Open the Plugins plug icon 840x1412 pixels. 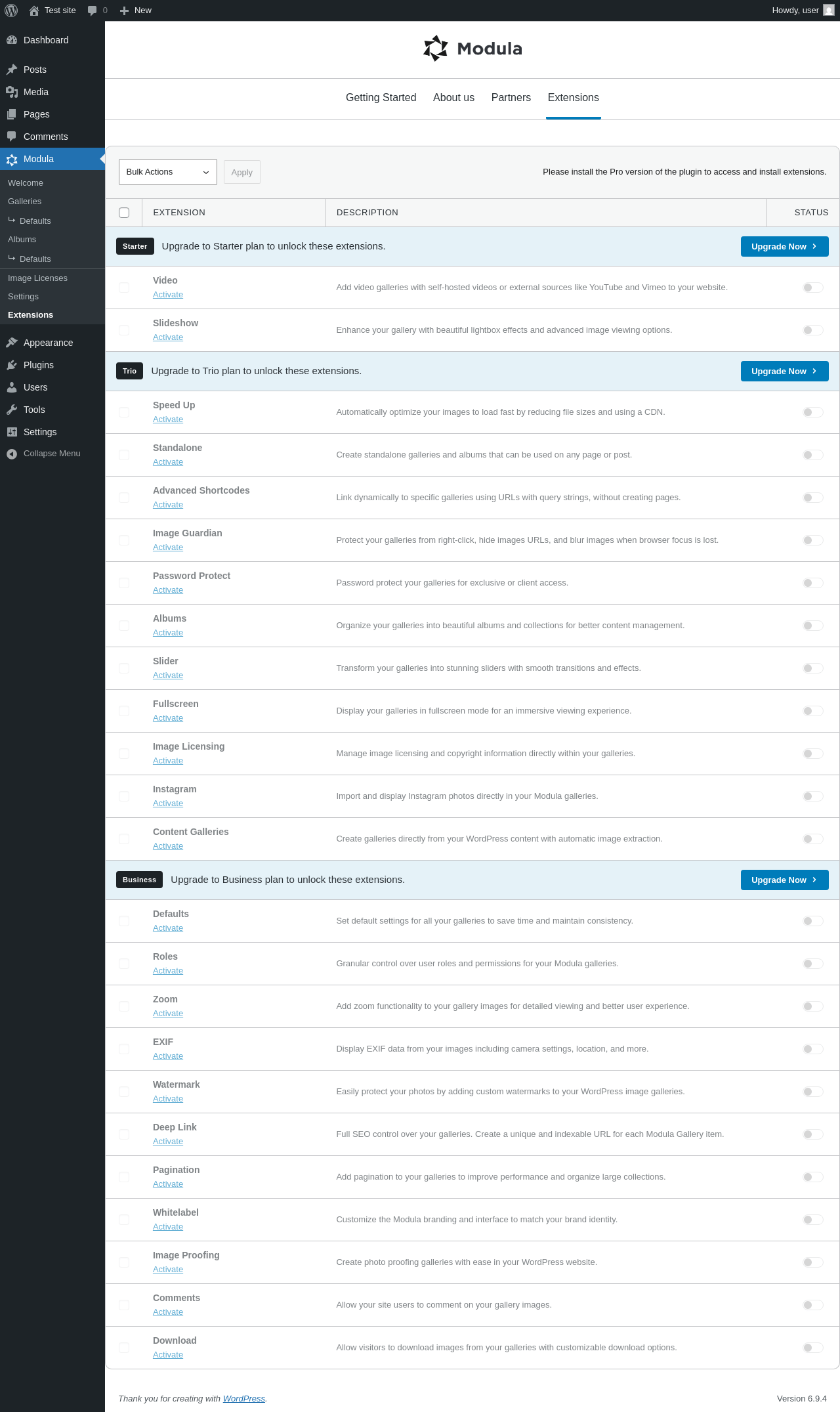pos(12,365)
